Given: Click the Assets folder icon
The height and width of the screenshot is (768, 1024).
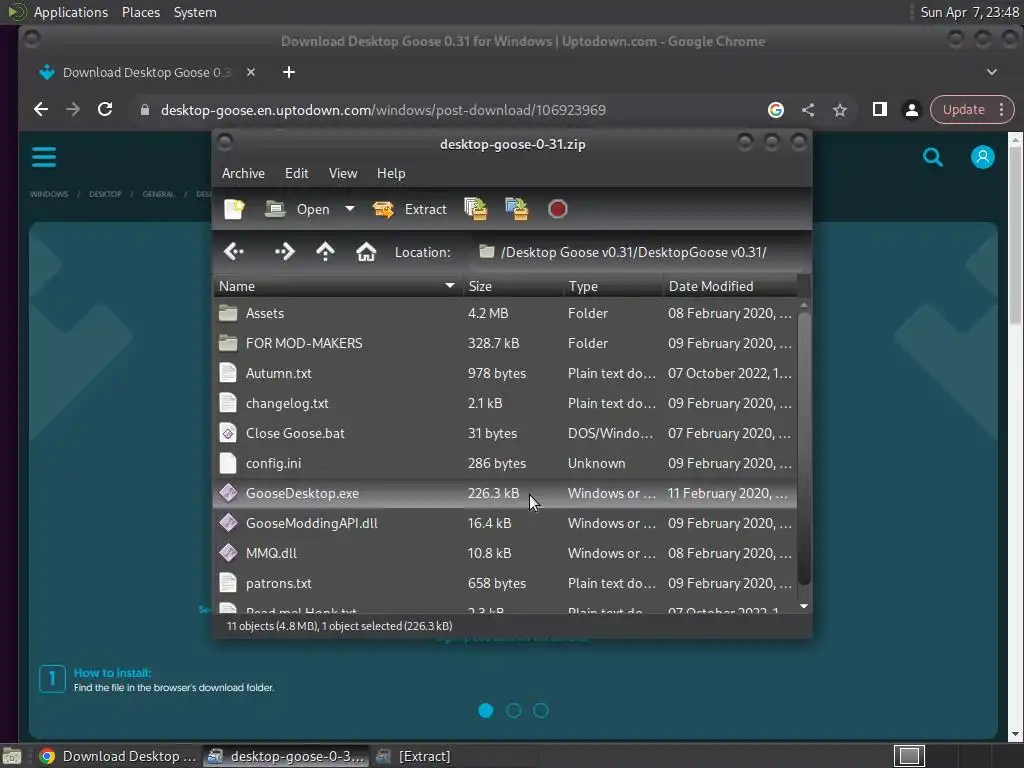Looking at the screenshot, I should [228, 313].
